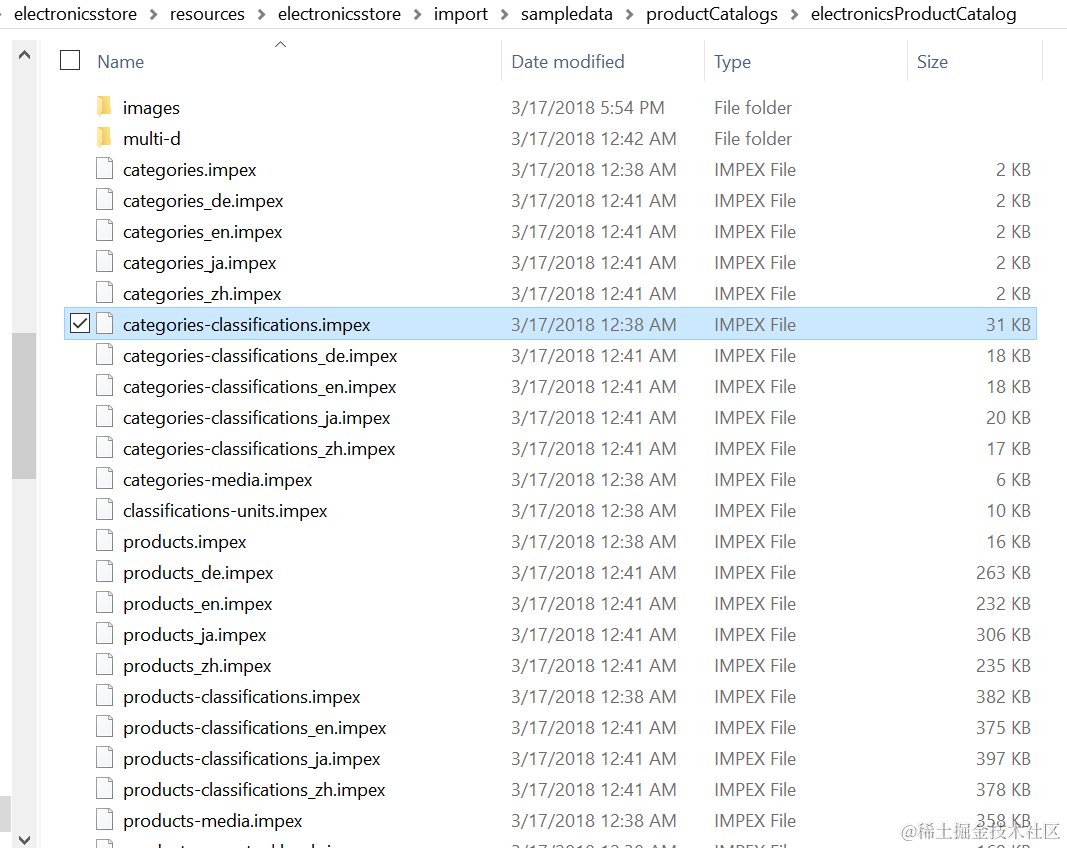Click the categories_ja.impex file icon

point(104,261)
